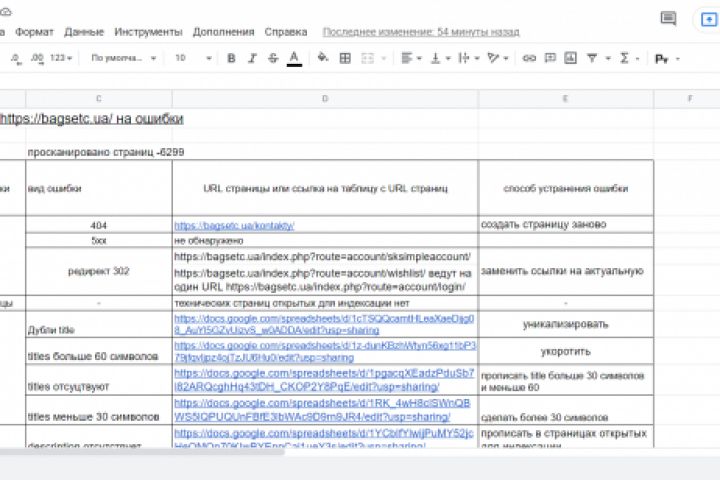The width and height of the screenshot is (720, 480).
Task: Select column E header
Action: pyautogui.click(x=566, y=99)
